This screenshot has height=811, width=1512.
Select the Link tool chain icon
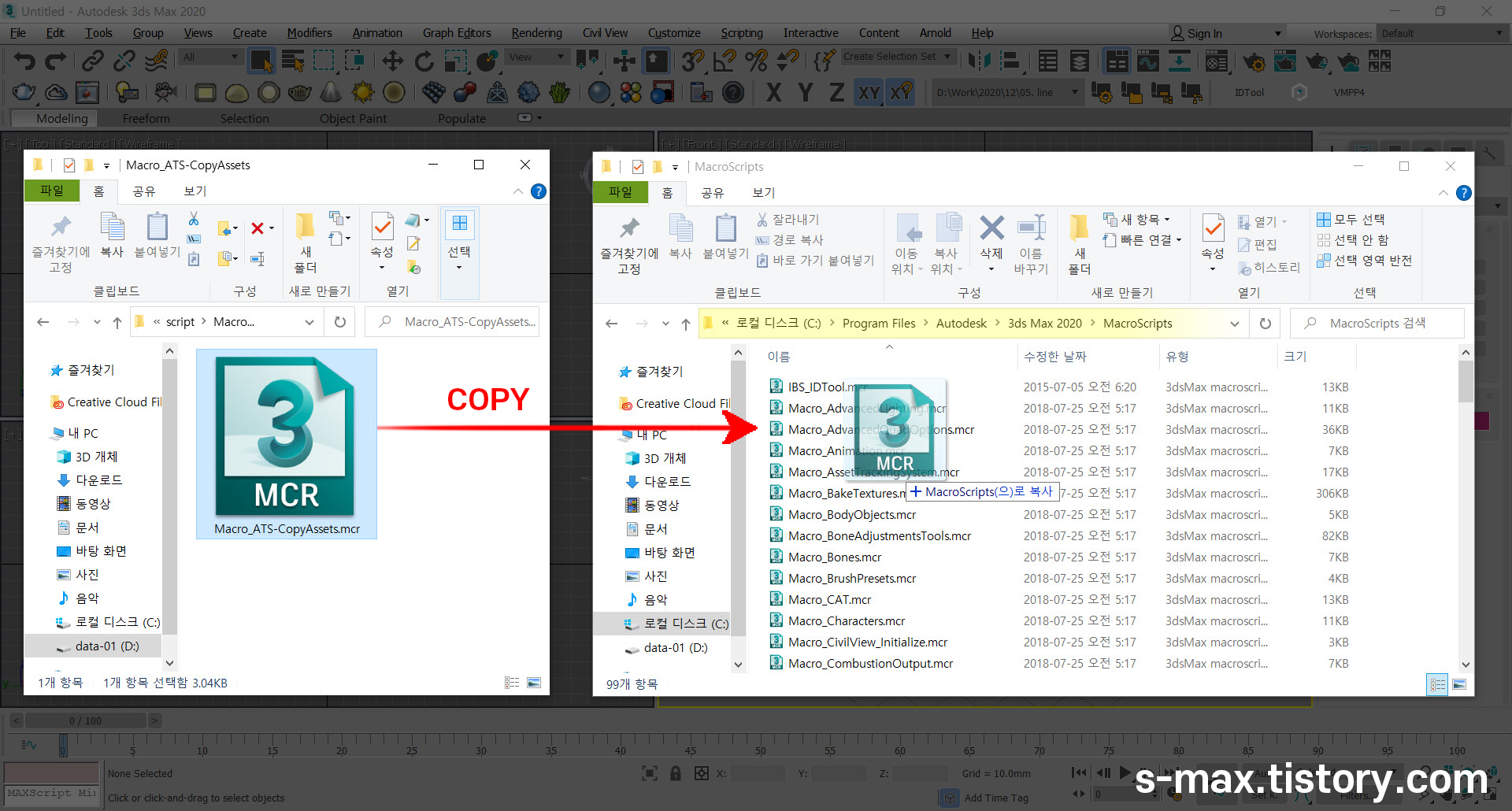(x=93, y=61)
